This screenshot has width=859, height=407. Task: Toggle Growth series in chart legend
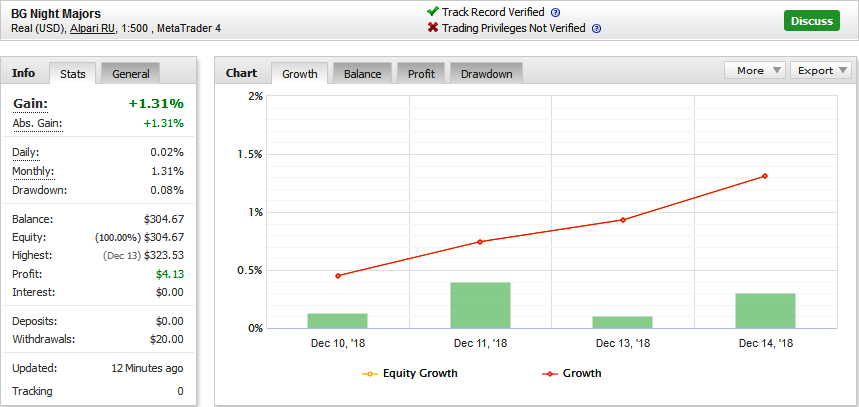pos(572,374)
